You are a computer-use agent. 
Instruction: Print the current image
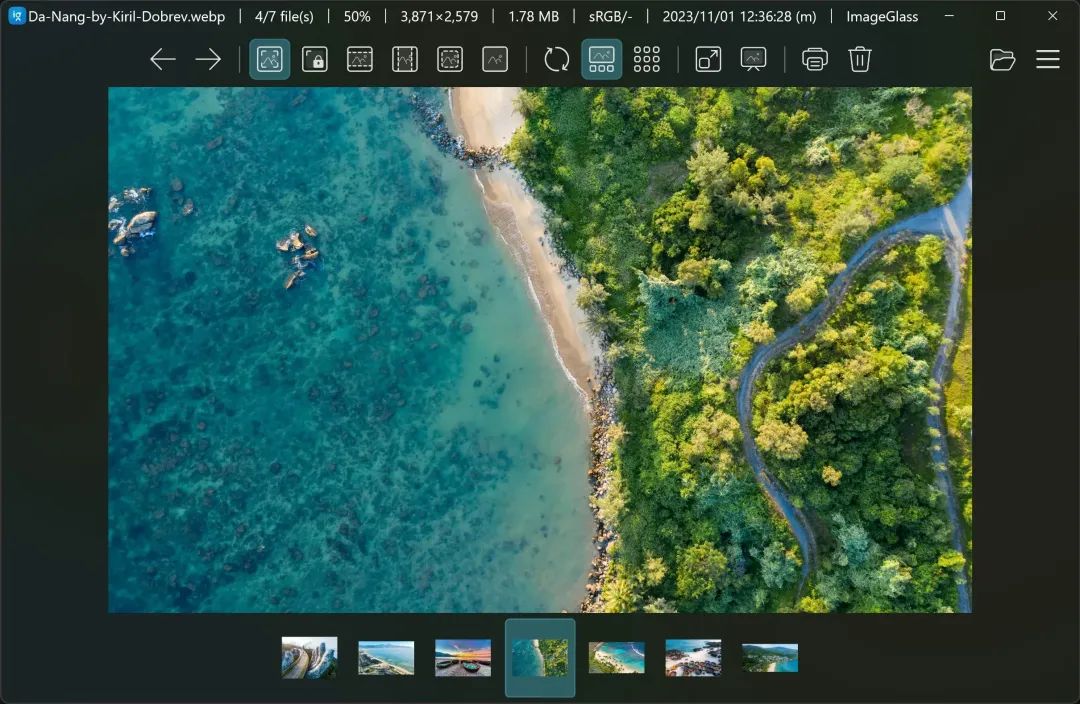[815, 60]
